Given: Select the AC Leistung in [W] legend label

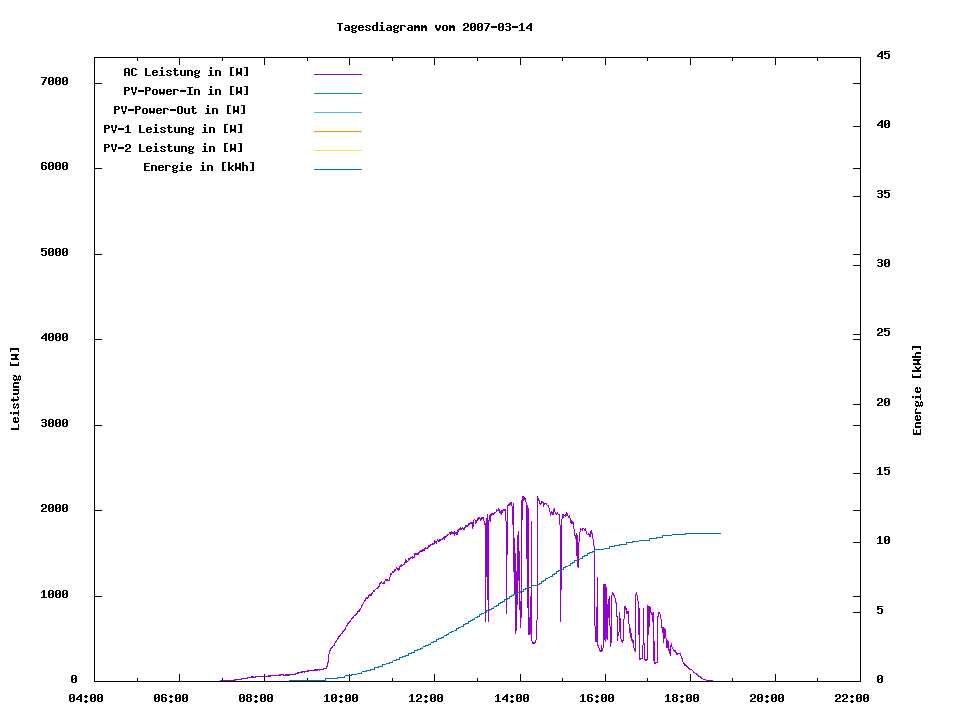Looking at the screenshot, I should [x=186, y=72].
